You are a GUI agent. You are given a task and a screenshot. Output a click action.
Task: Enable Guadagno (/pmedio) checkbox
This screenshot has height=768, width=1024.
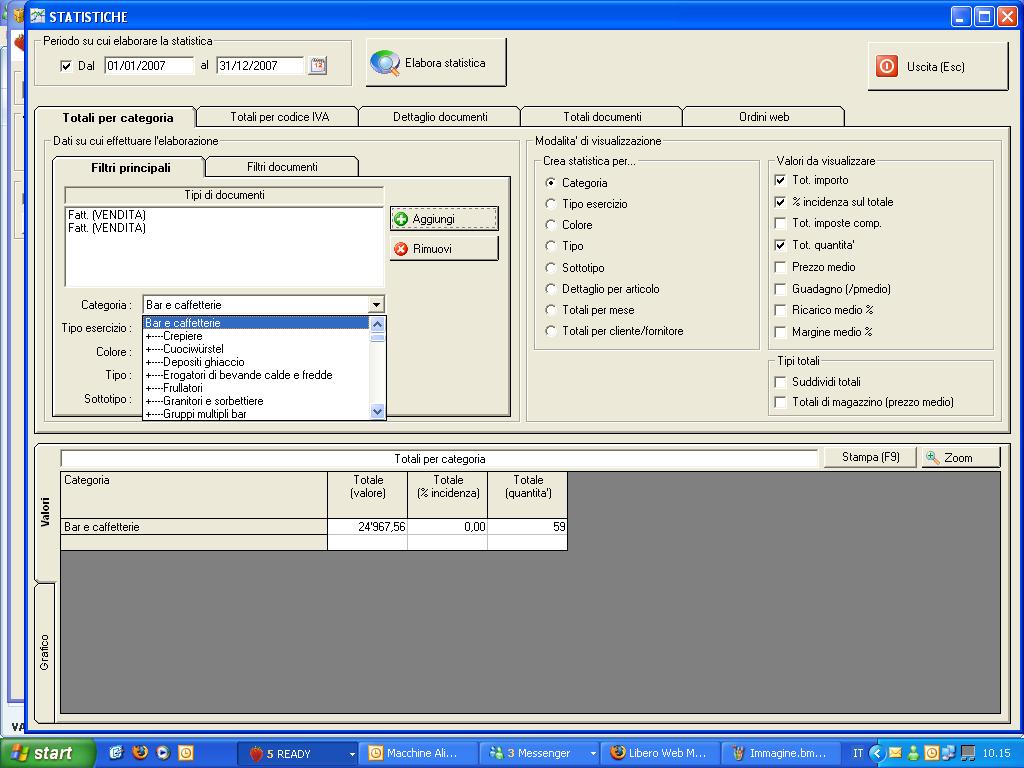[780, 289]
